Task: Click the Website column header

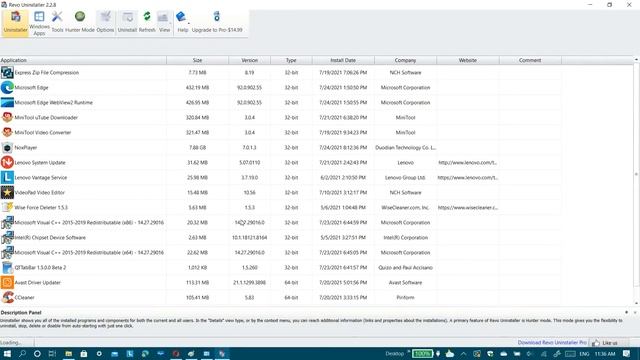Action: 468,60
